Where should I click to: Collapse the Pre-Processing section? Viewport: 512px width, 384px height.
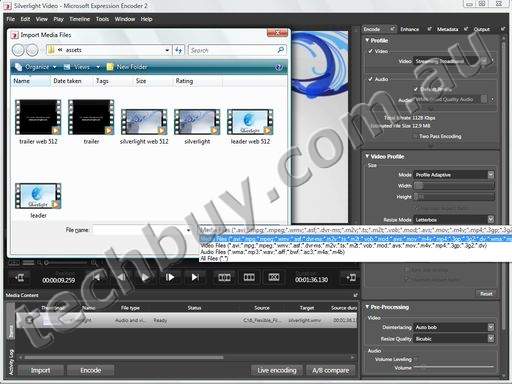(367, 307)
